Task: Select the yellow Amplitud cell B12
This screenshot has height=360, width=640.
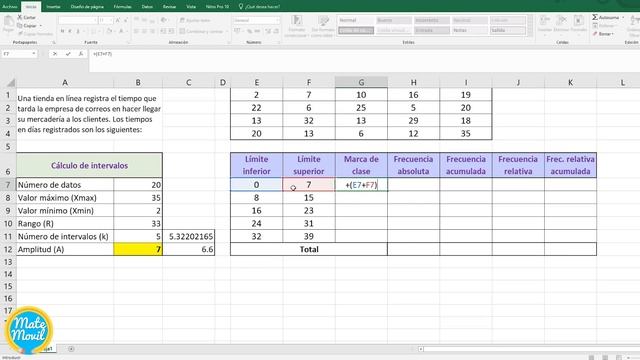Action: [x=138, y=249]
